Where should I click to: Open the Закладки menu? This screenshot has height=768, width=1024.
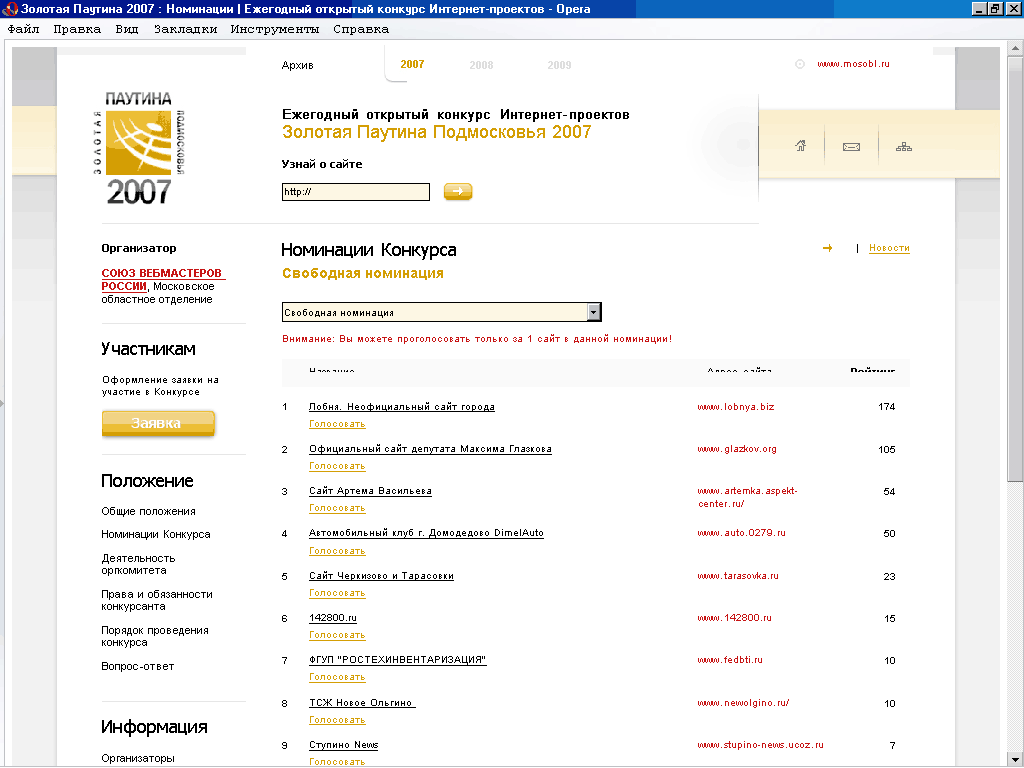[x=185, y=29]
